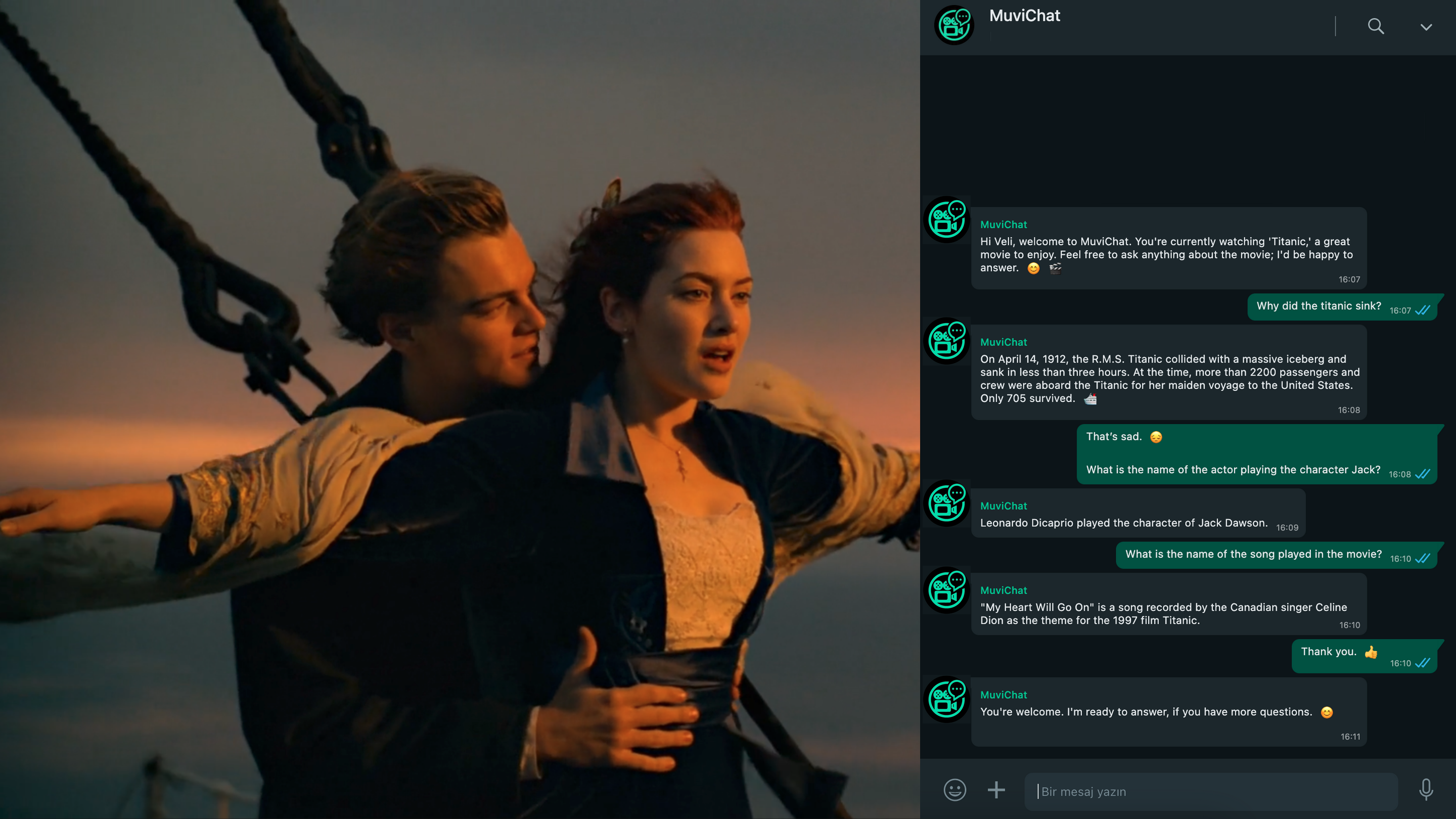The image size is (1456, 819).
Task: Click the Titanic movie video frame
Action: coord(460,409)
